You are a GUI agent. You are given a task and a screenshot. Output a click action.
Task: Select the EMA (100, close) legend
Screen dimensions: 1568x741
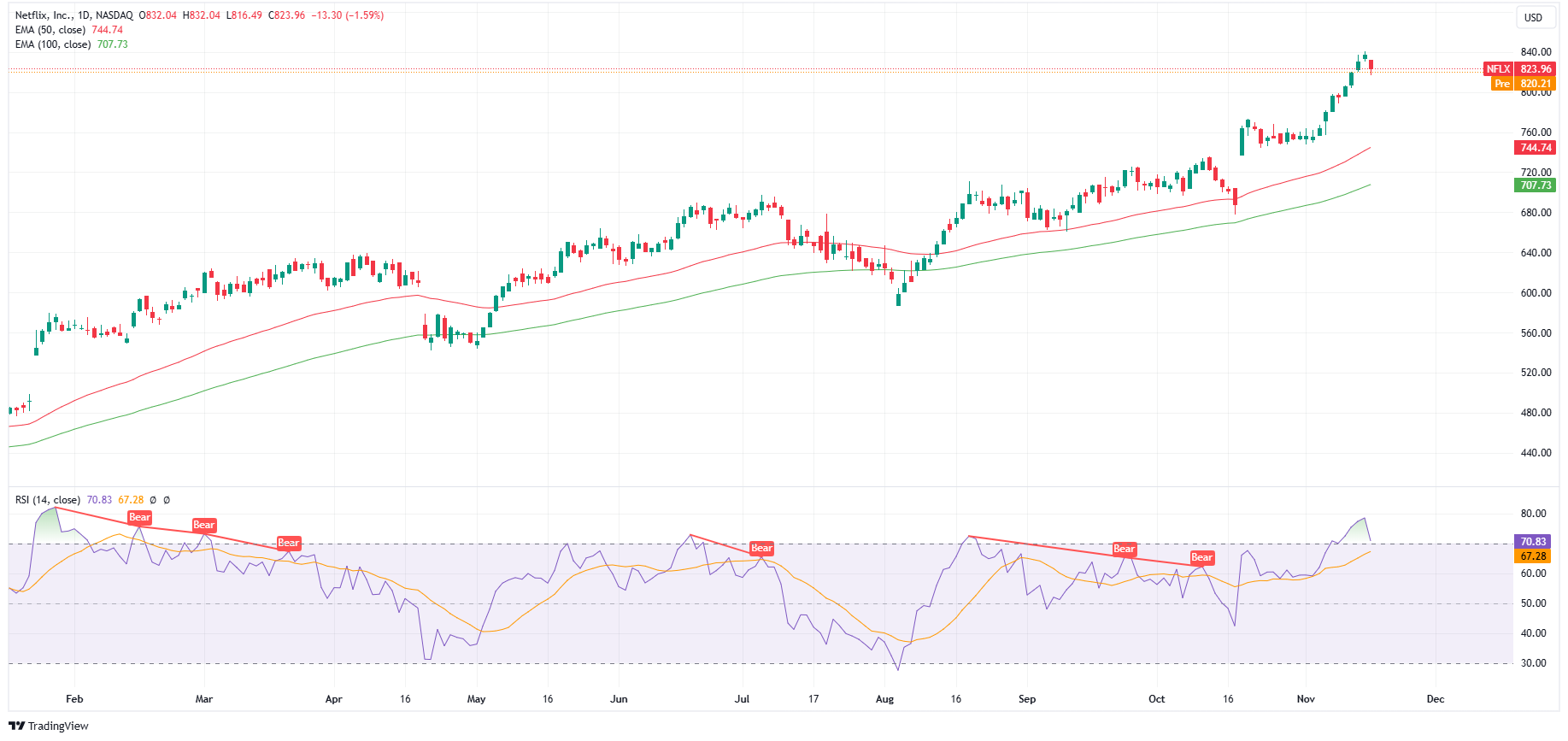click(53, 44)
